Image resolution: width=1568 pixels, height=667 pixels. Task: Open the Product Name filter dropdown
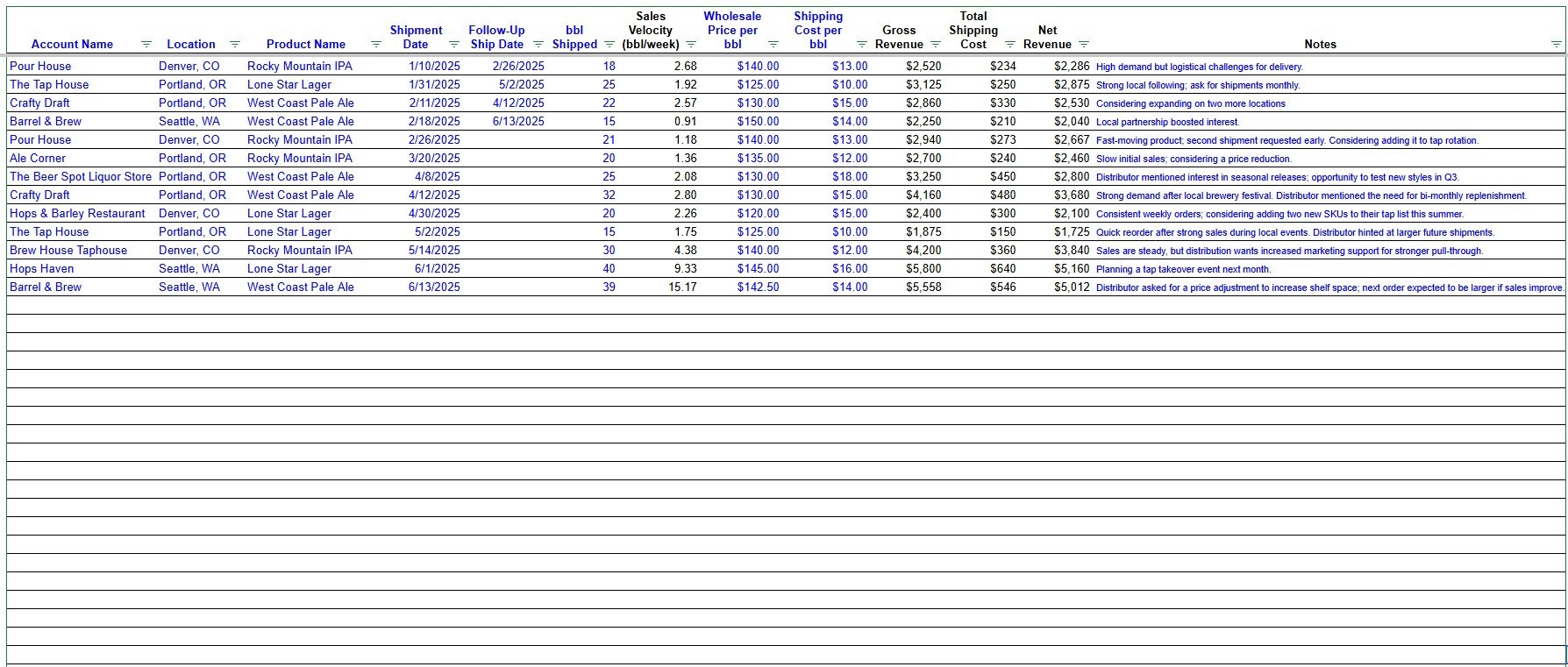click(x=376, y=45)
